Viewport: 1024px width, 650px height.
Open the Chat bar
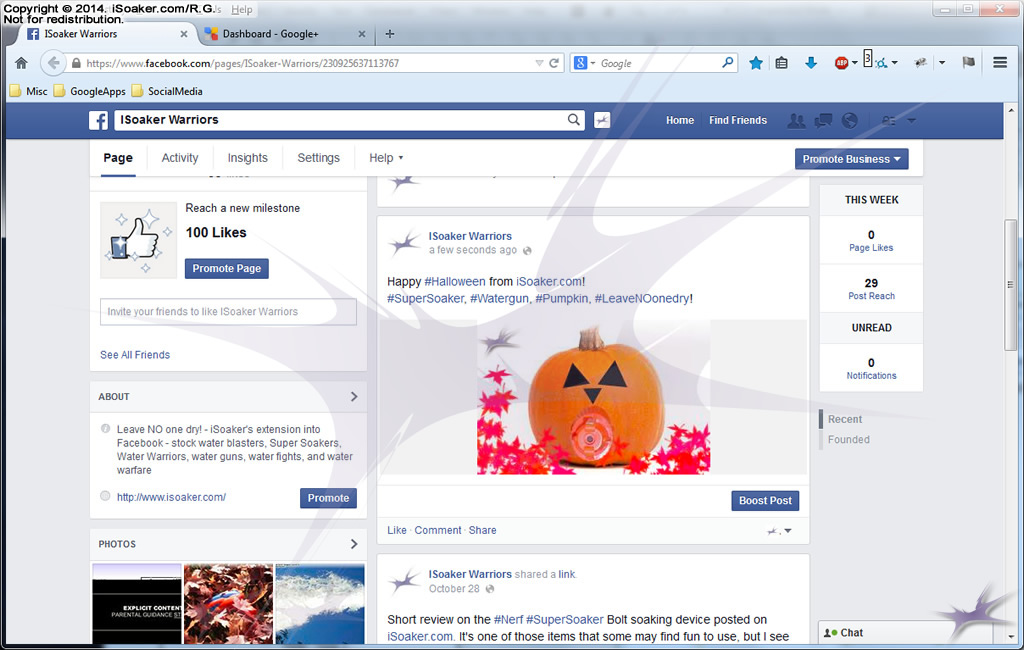906,632
